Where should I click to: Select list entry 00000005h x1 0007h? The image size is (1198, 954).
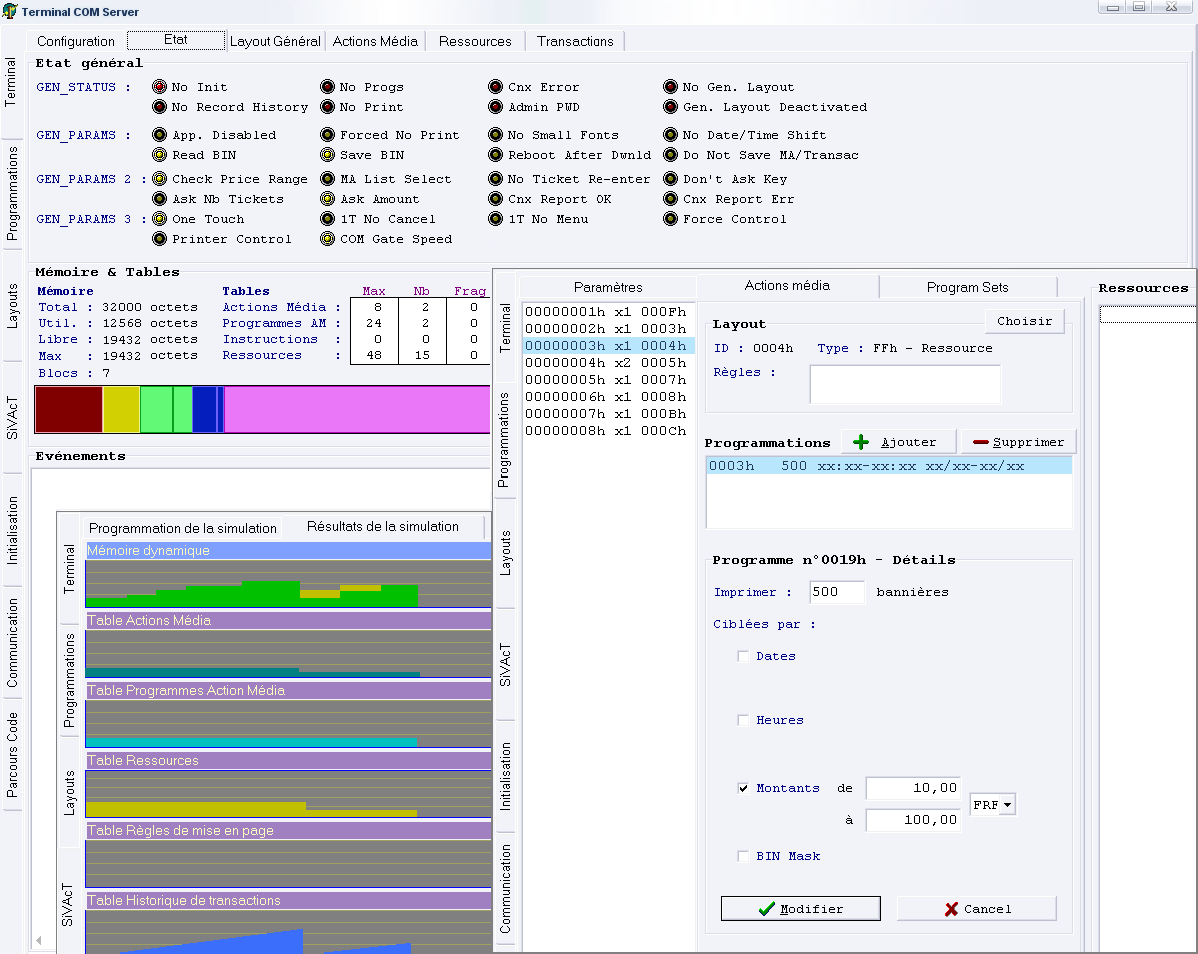coord(606,380)
